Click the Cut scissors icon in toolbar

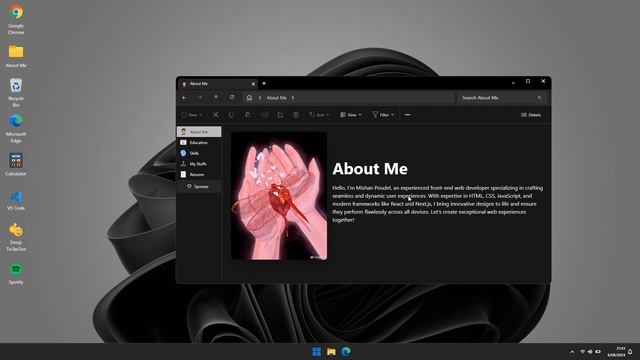pos(216,115)
